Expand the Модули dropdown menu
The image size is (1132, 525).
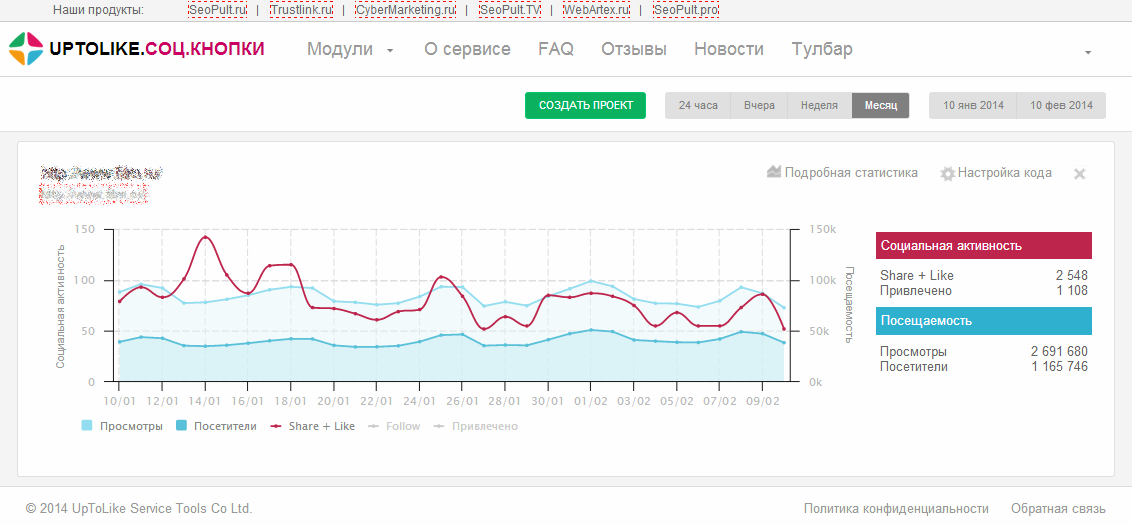(351, 49)
